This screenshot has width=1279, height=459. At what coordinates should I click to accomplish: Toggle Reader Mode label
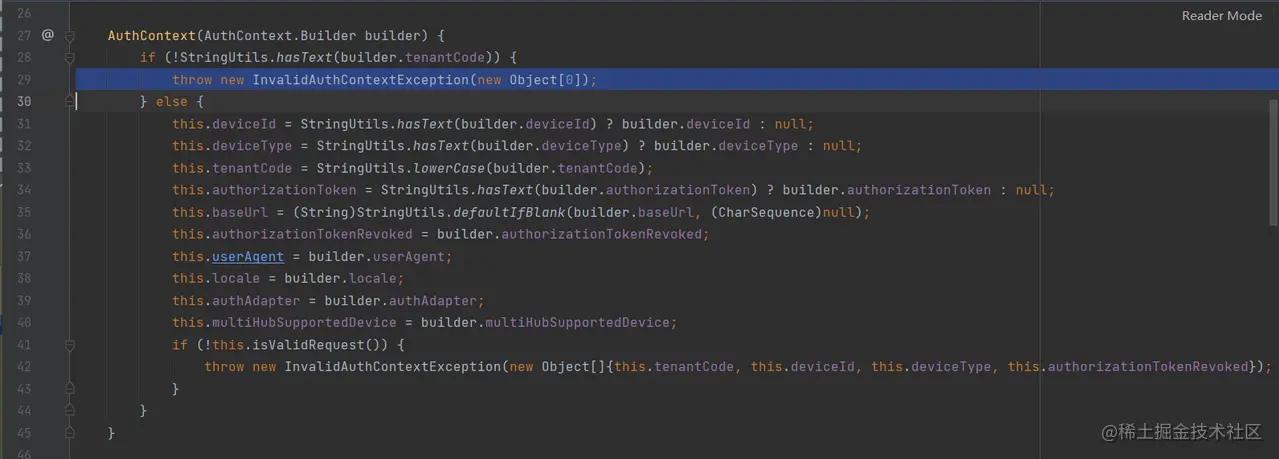pyautogui.click(x=1221, y=15)
